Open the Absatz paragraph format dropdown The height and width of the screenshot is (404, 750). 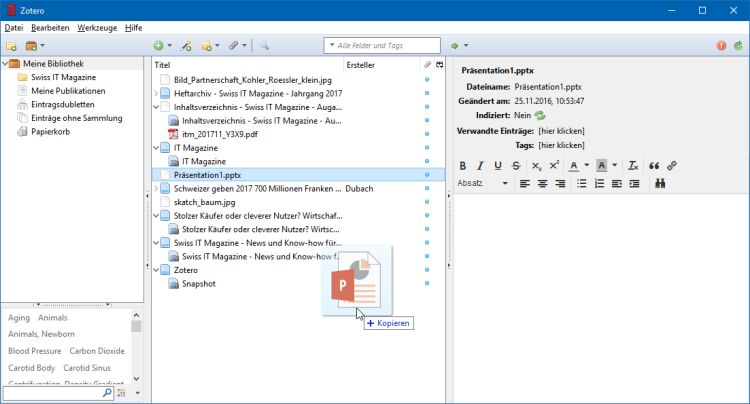[483, 184]
